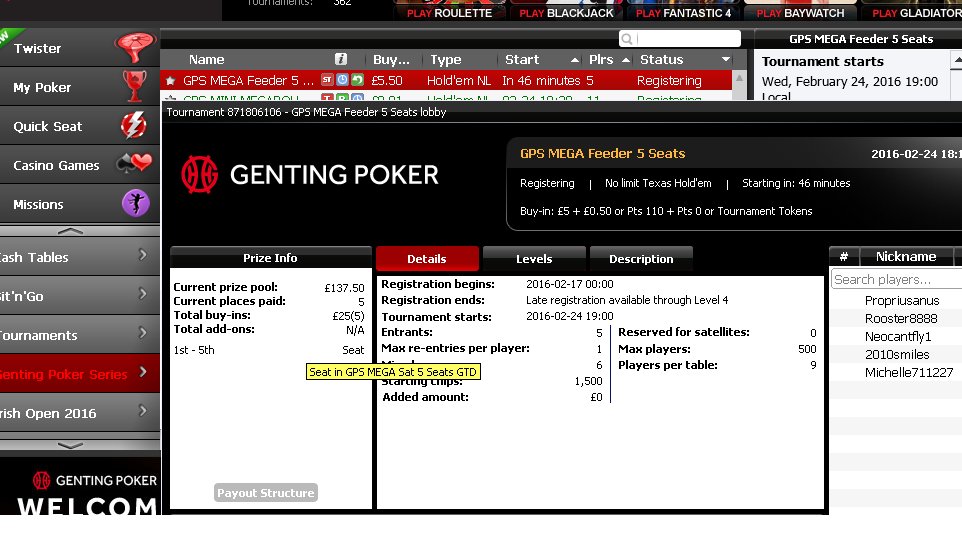Sort tournaments by Name column
Screen dimensions: 962x540
pos(207,60)
